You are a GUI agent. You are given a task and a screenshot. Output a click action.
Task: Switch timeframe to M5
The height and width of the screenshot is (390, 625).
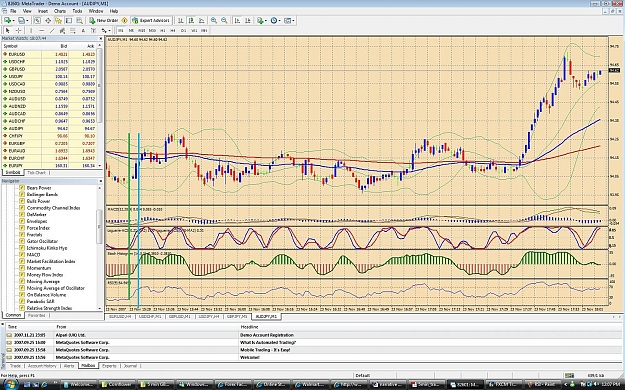tap(131, 30)
